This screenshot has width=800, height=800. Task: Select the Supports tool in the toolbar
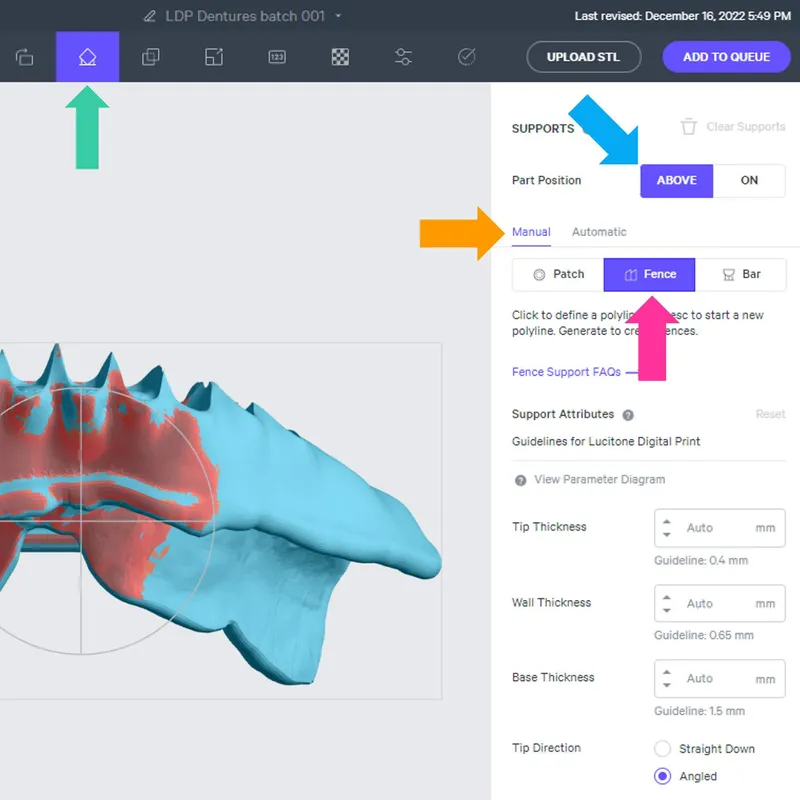click(x=87, y=57)
